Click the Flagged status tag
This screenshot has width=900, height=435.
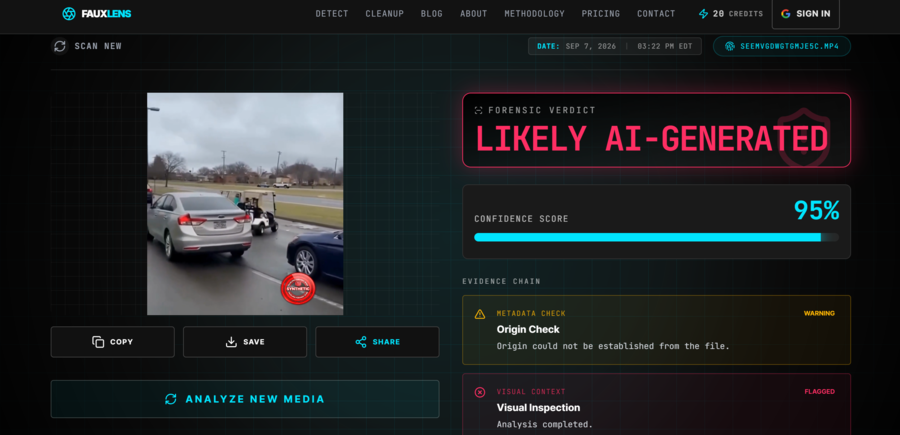tap(819, 391)
